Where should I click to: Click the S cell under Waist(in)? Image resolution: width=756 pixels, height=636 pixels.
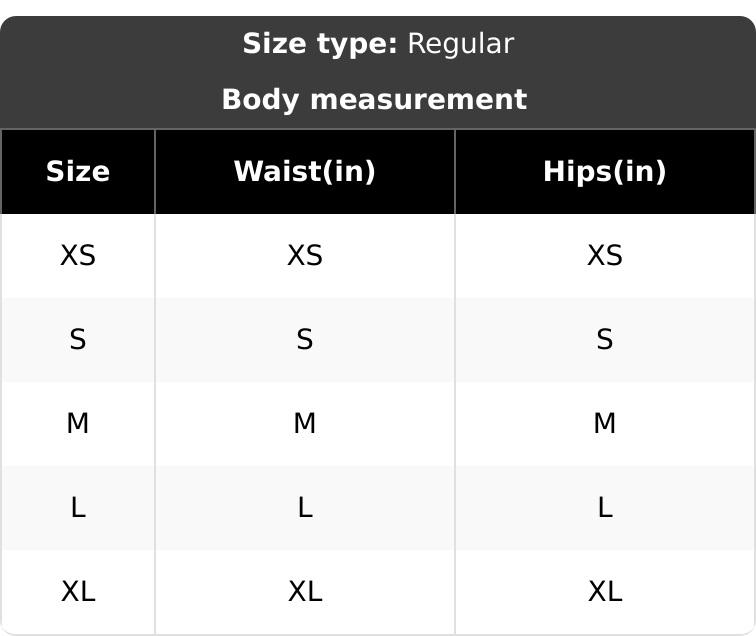[305, 340]
